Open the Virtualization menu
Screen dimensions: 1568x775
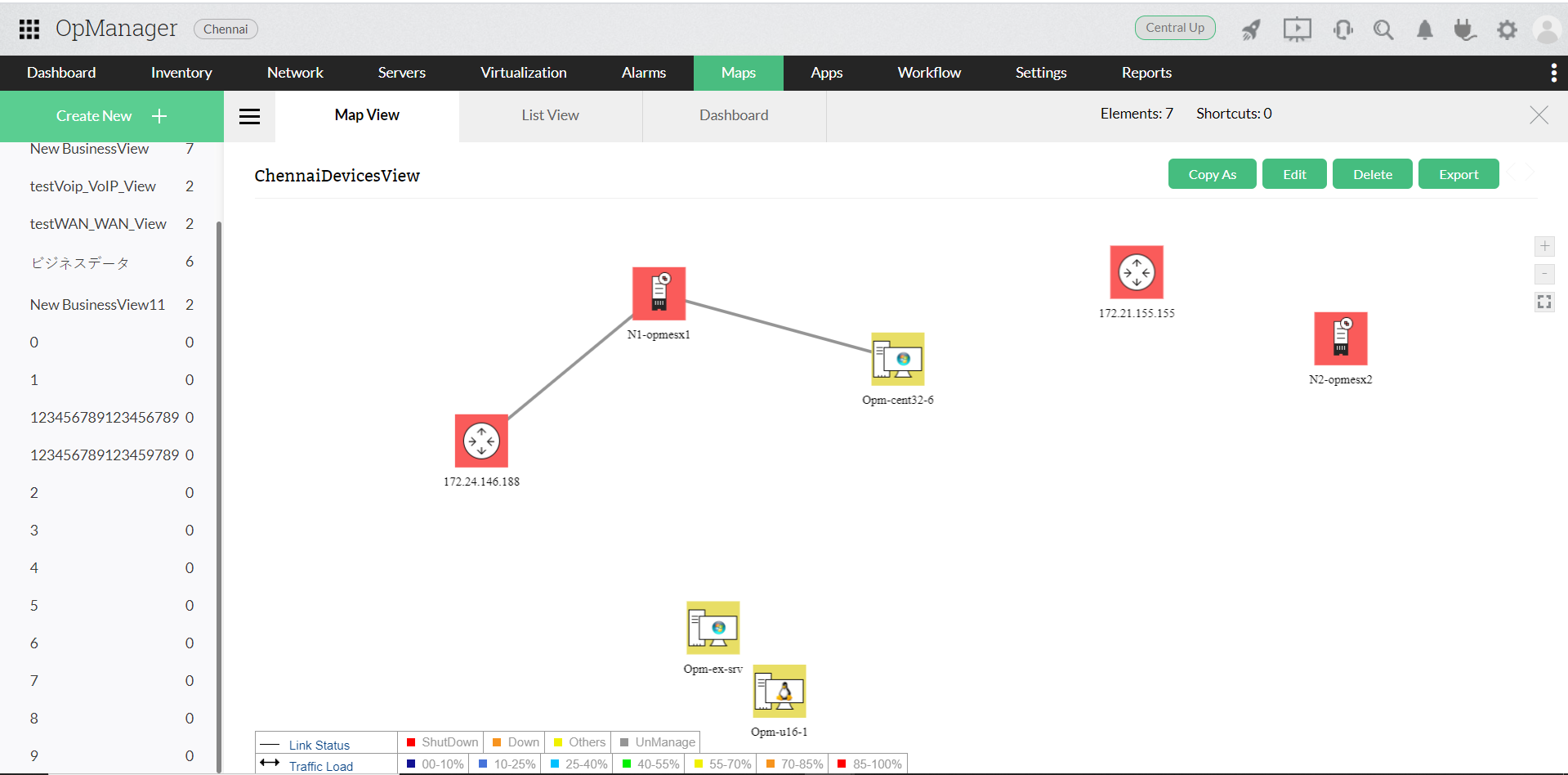524,73
